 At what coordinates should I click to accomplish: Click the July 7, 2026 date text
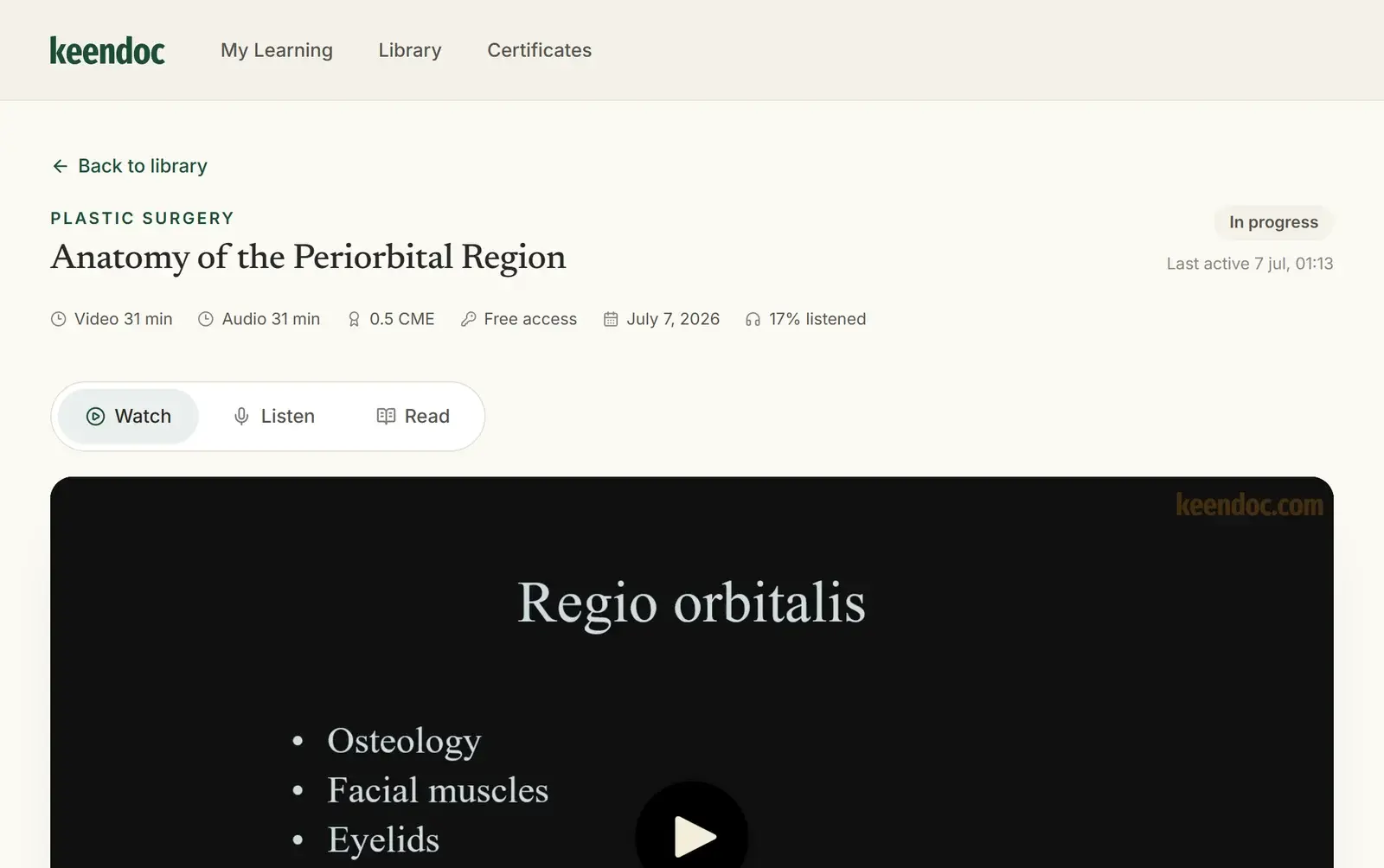point(673,319)
